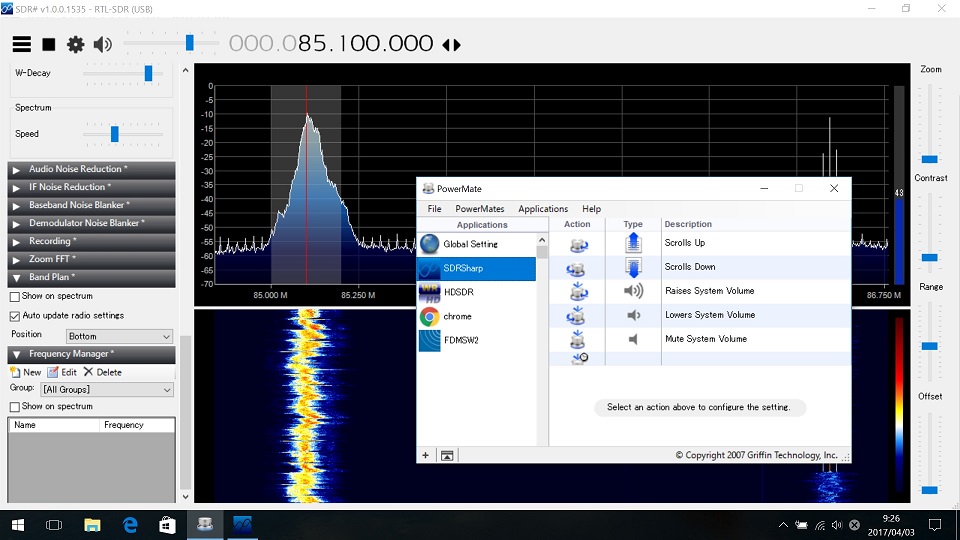Screen dimensions: 960x540
Task: Open the SDR# configuration gear
Action: click(75, 44)
